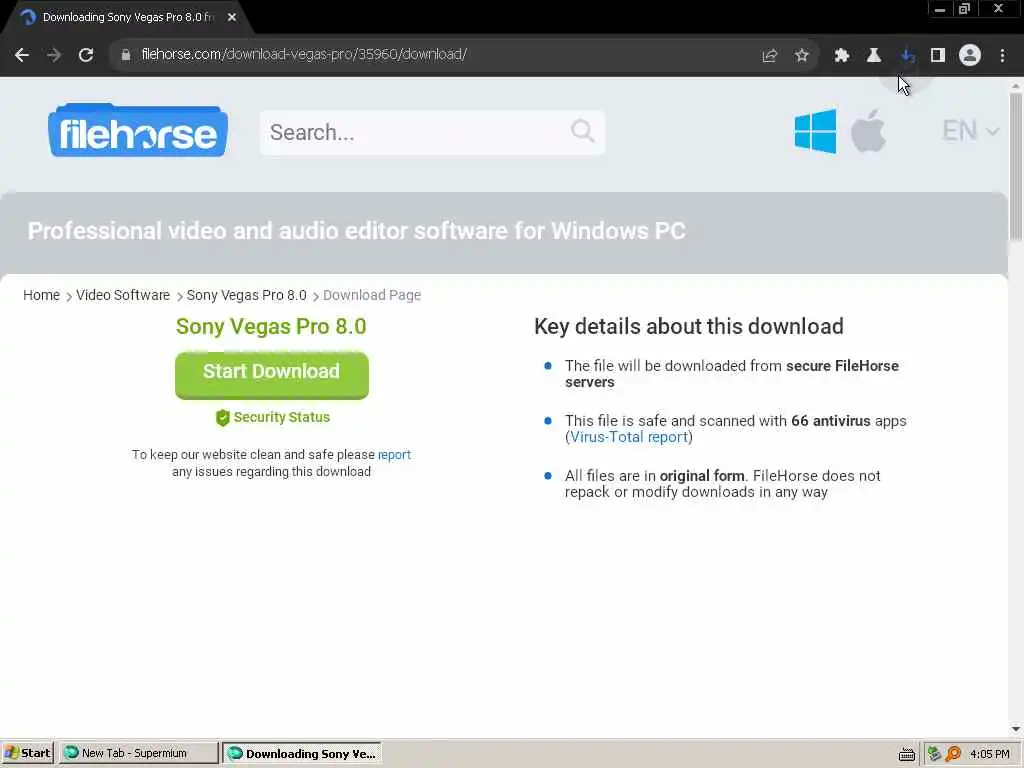Click the Professional video and audio editor banner text
1024x768 pixels.
click(x=357, y=231)
